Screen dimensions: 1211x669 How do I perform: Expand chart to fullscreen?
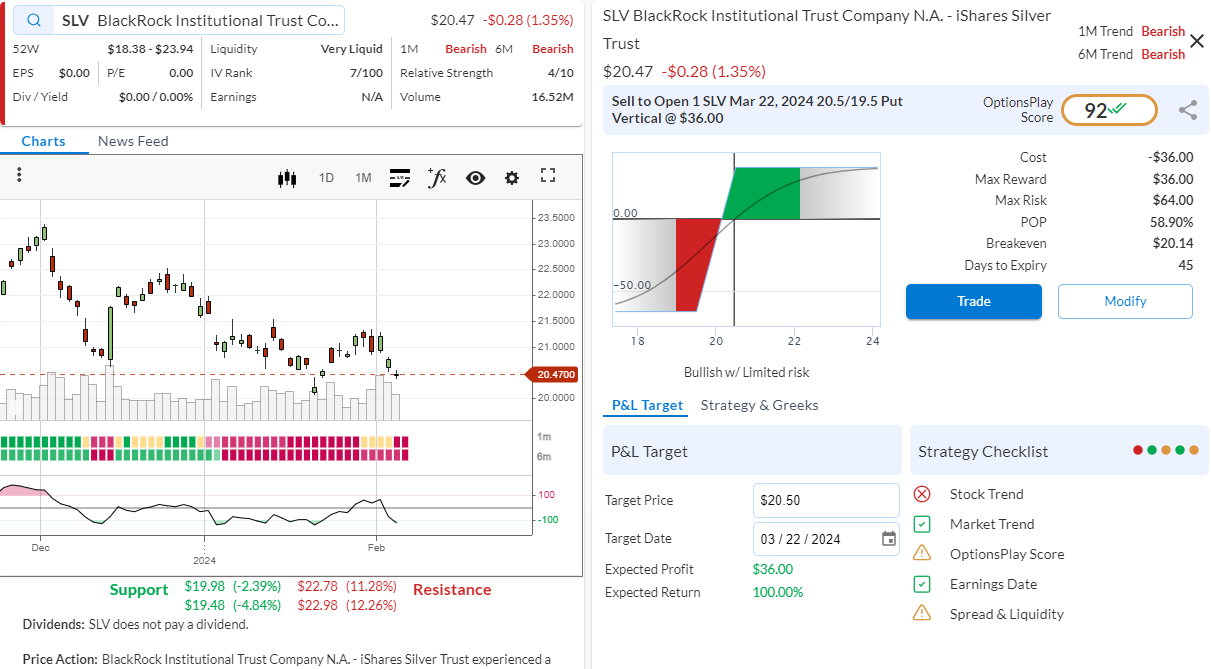(x=547, y=176)
